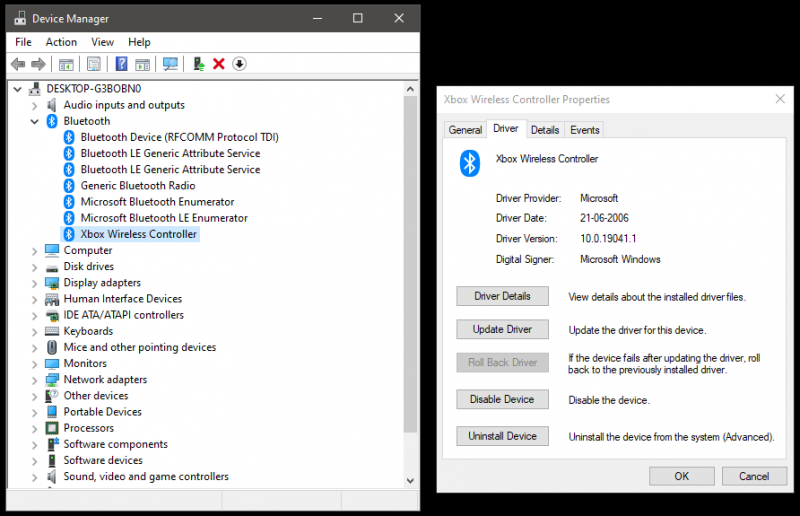Click the Update driver green arrow icon
Viewport: 800px width, 516px height.
coord(198,64)
